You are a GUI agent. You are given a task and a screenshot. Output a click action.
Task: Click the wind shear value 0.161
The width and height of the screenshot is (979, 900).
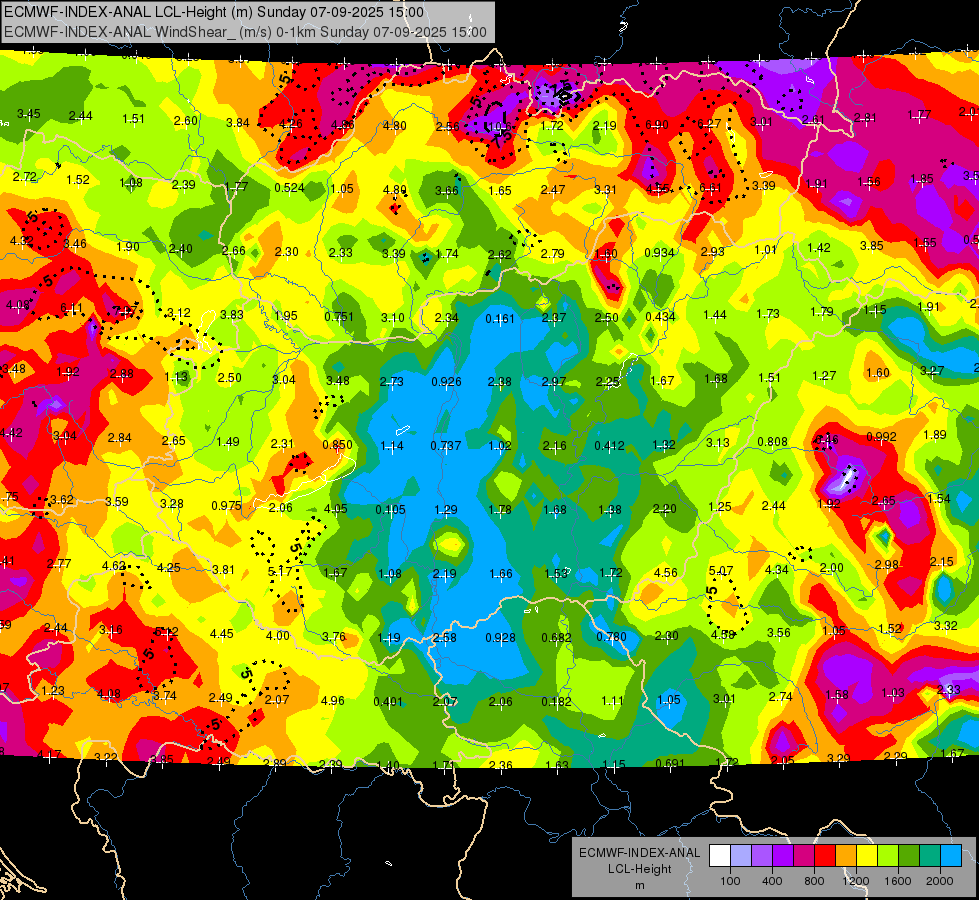click(500, 319)
